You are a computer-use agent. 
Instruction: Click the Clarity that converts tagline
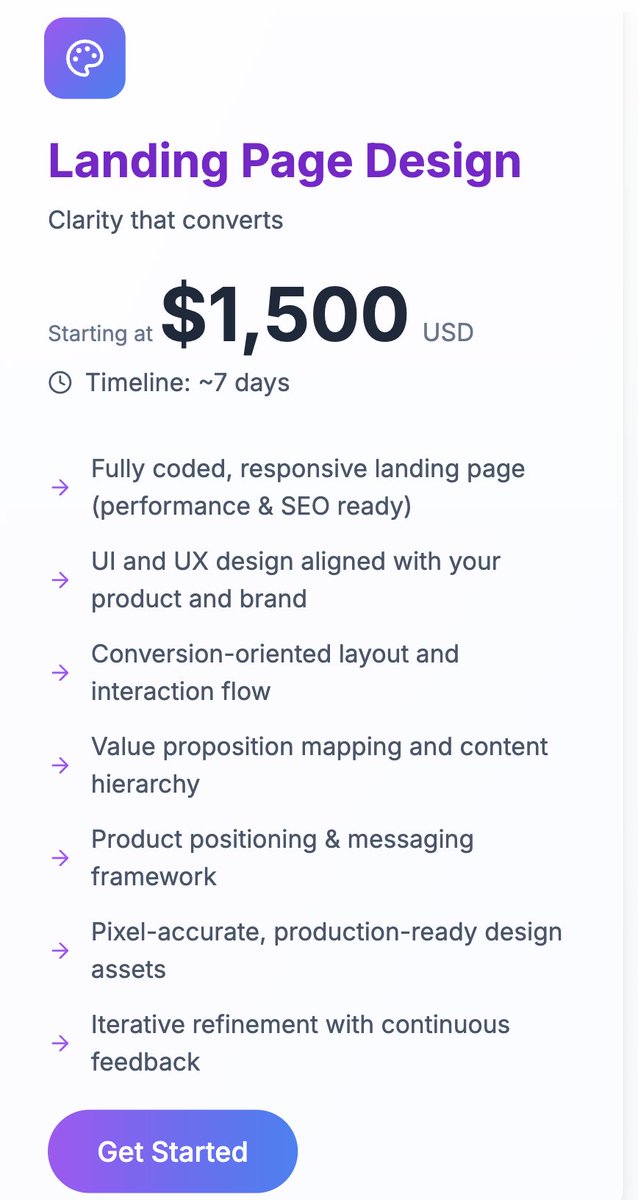166,220
